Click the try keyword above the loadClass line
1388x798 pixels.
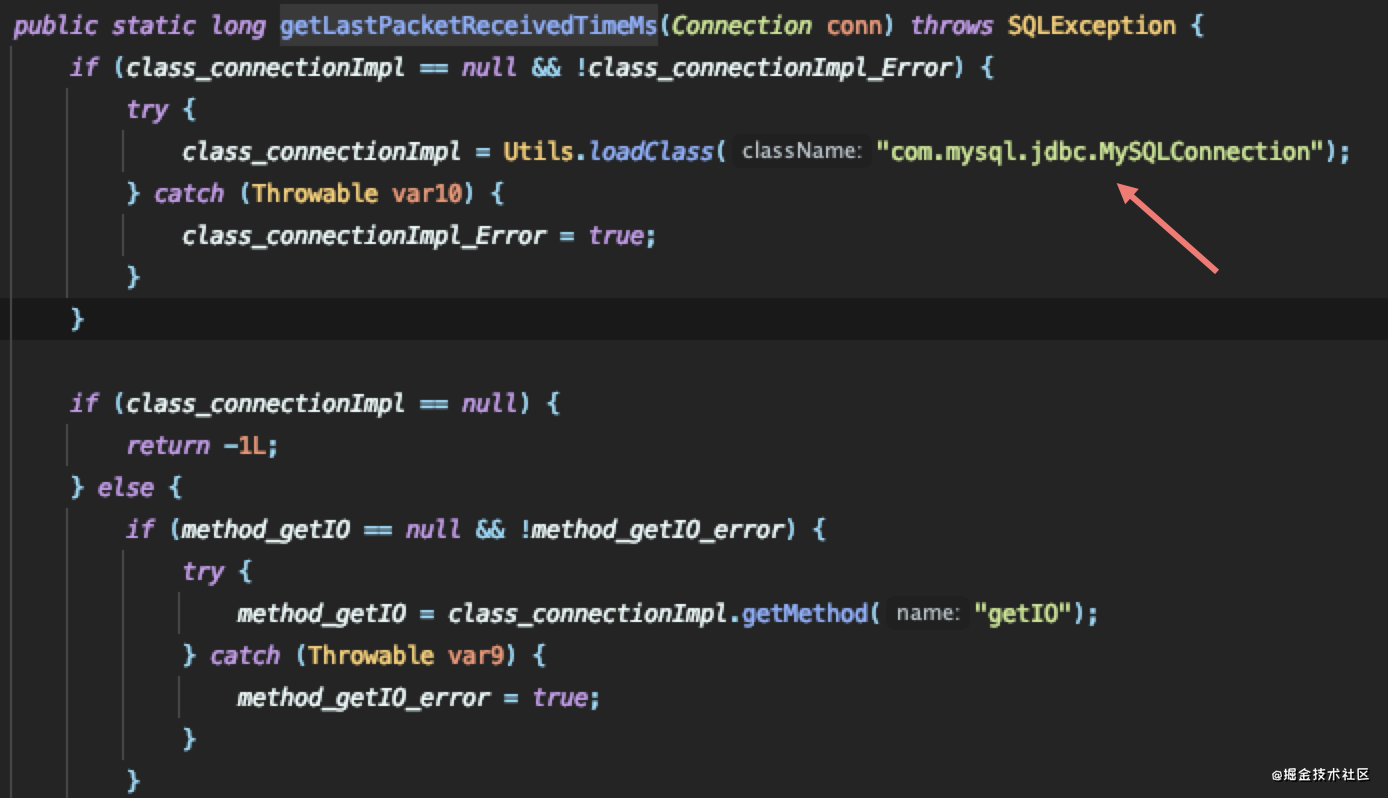click(x=147, y=109)
